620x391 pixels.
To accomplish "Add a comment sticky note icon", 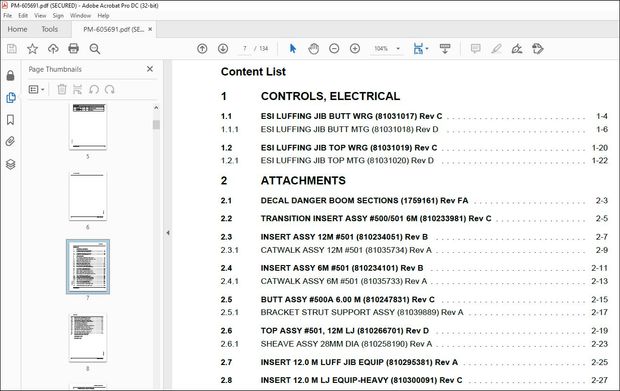I will pyautogui.click(x=475, y=49).
